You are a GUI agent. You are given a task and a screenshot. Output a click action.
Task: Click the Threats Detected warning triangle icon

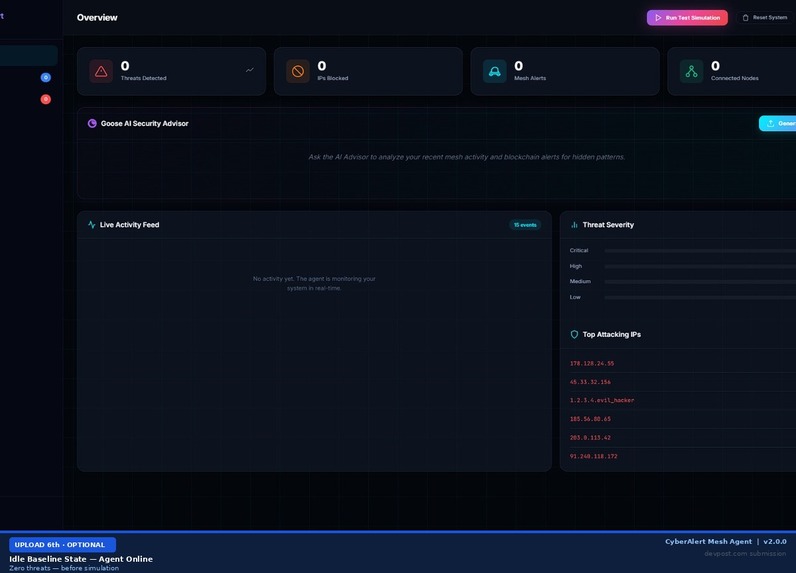tap(101, 71)
